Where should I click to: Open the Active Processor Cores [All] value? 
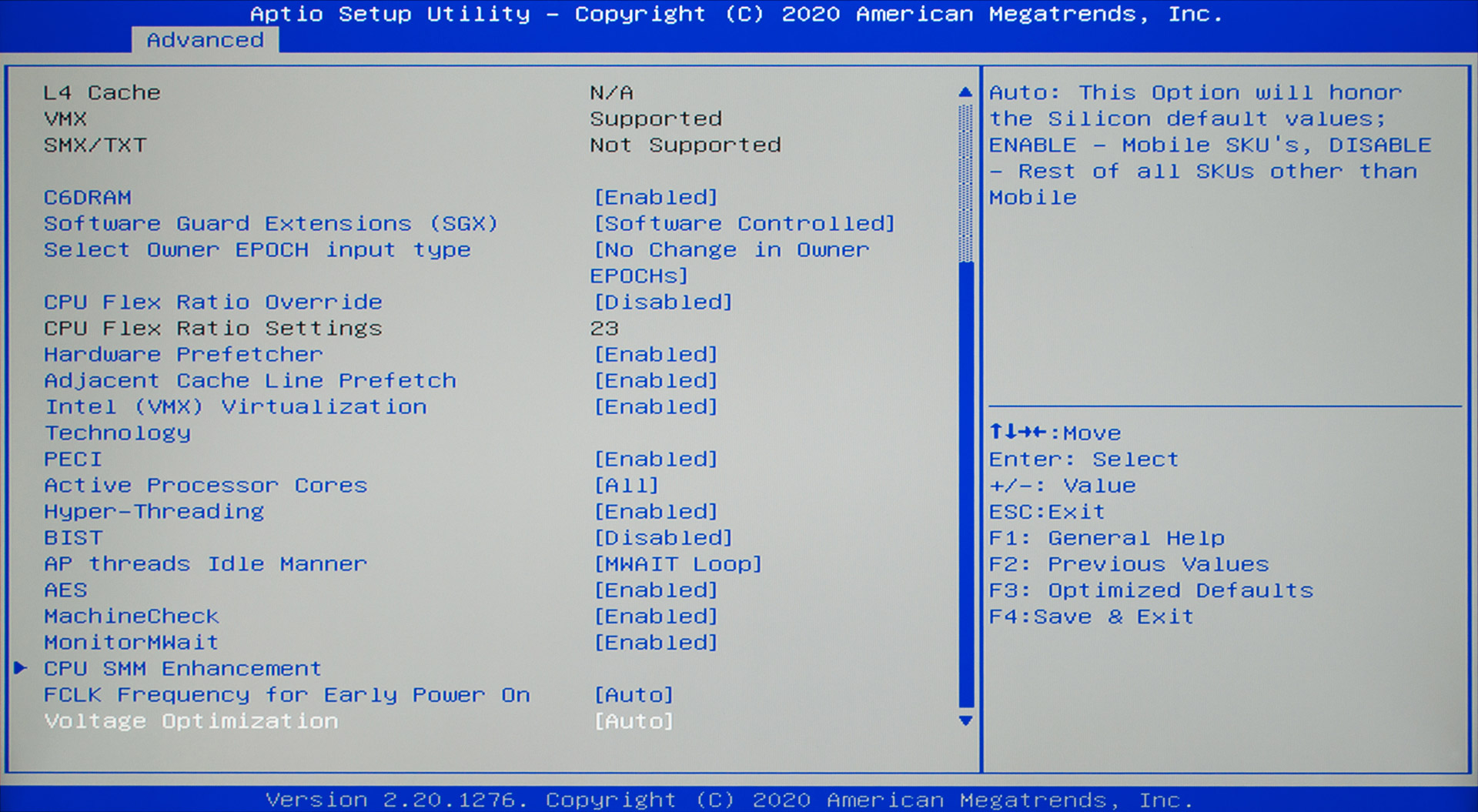[626, 486]
